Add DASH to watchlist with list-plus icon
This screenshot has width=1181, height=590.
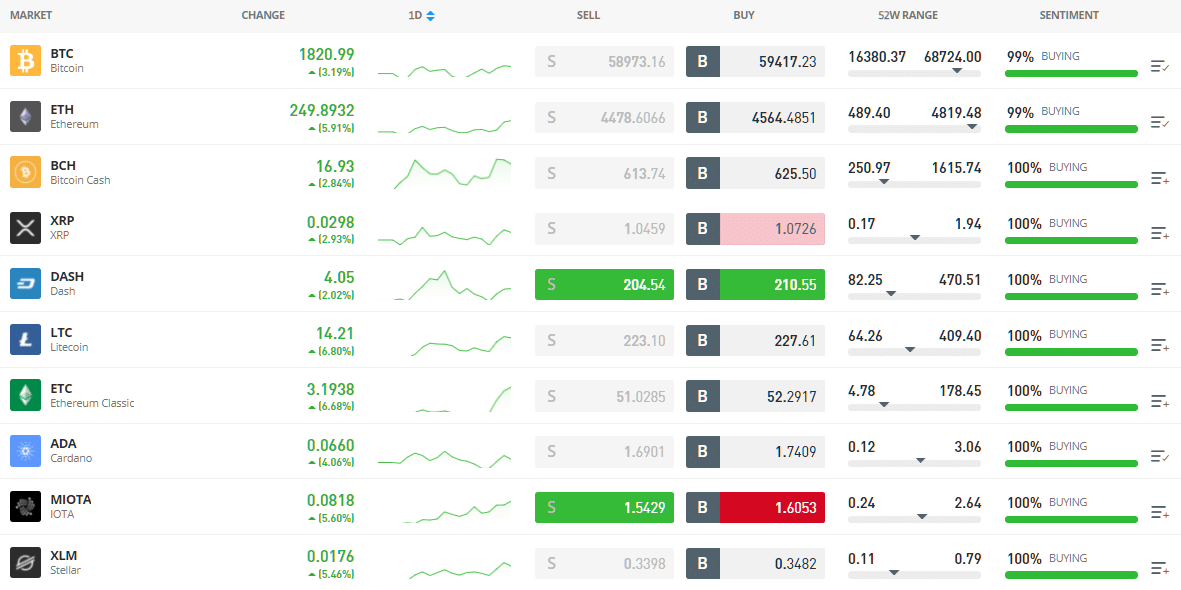(x=1160, y=289)
